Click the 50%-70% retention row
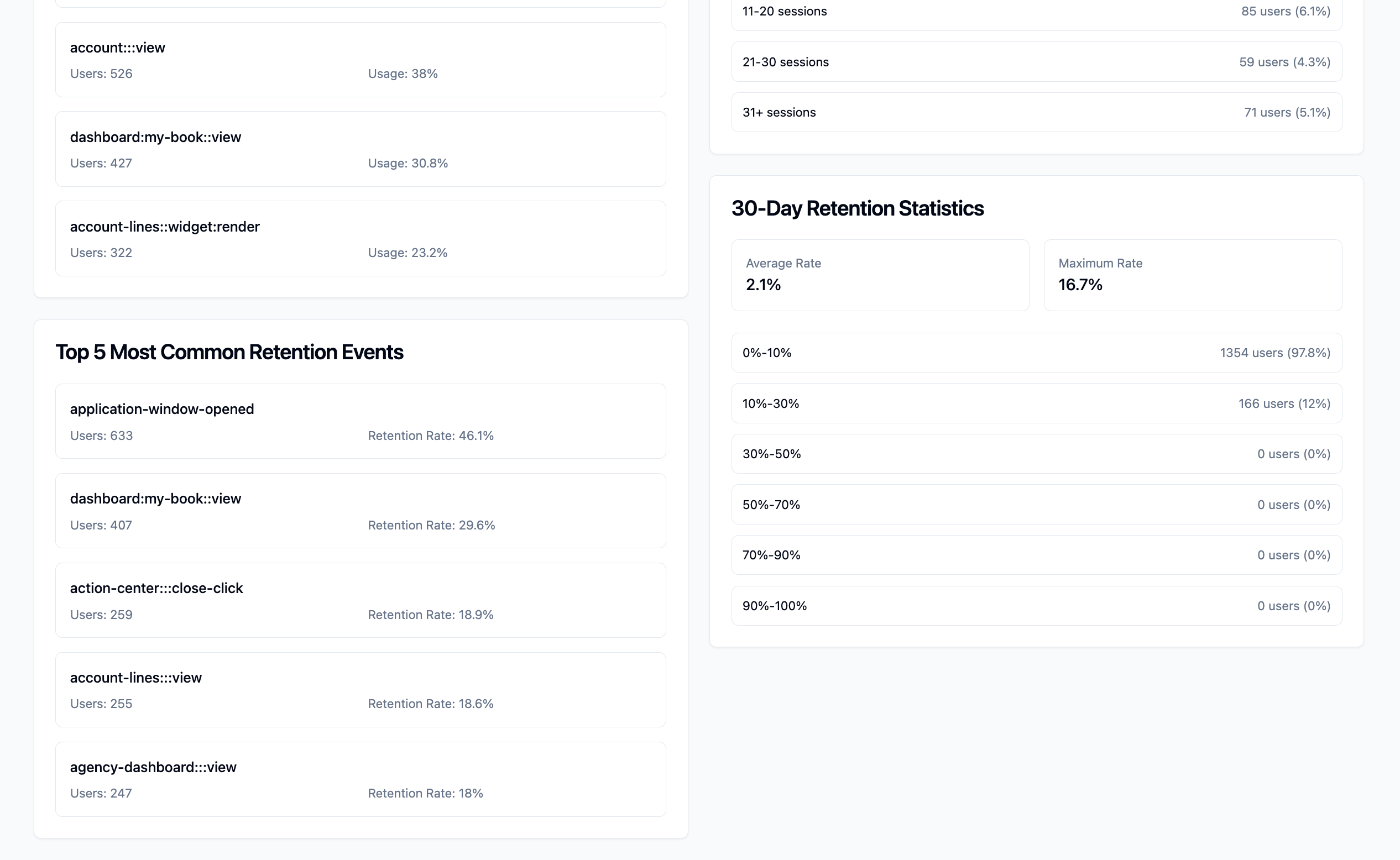 point(1036,505)
